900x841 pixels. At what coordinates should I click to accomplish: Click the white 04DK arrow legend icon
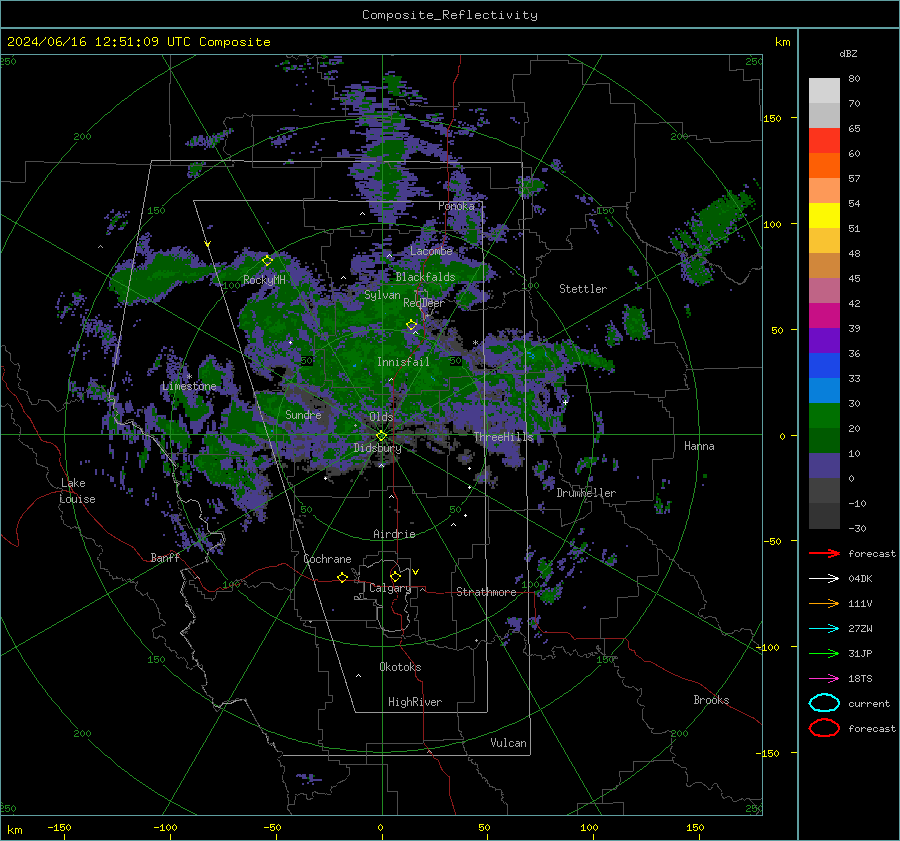pyautogui.click(x=824, y=579)
